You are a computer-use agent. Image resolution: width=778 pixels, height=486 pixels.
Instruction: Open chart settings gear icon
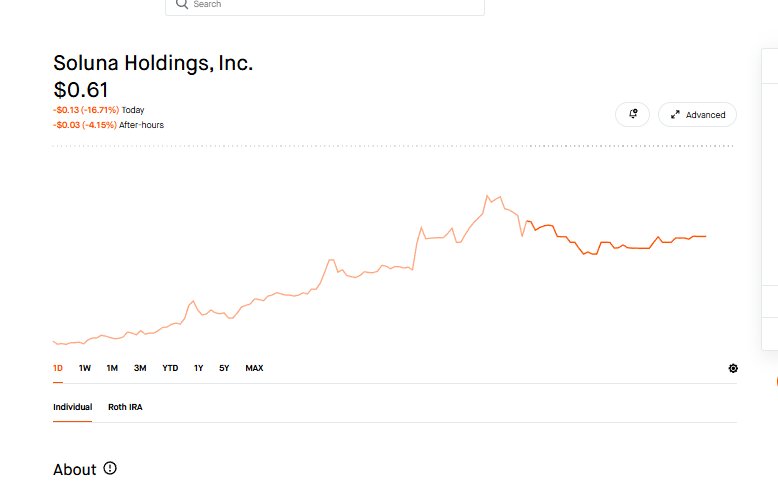coord(733,368)
